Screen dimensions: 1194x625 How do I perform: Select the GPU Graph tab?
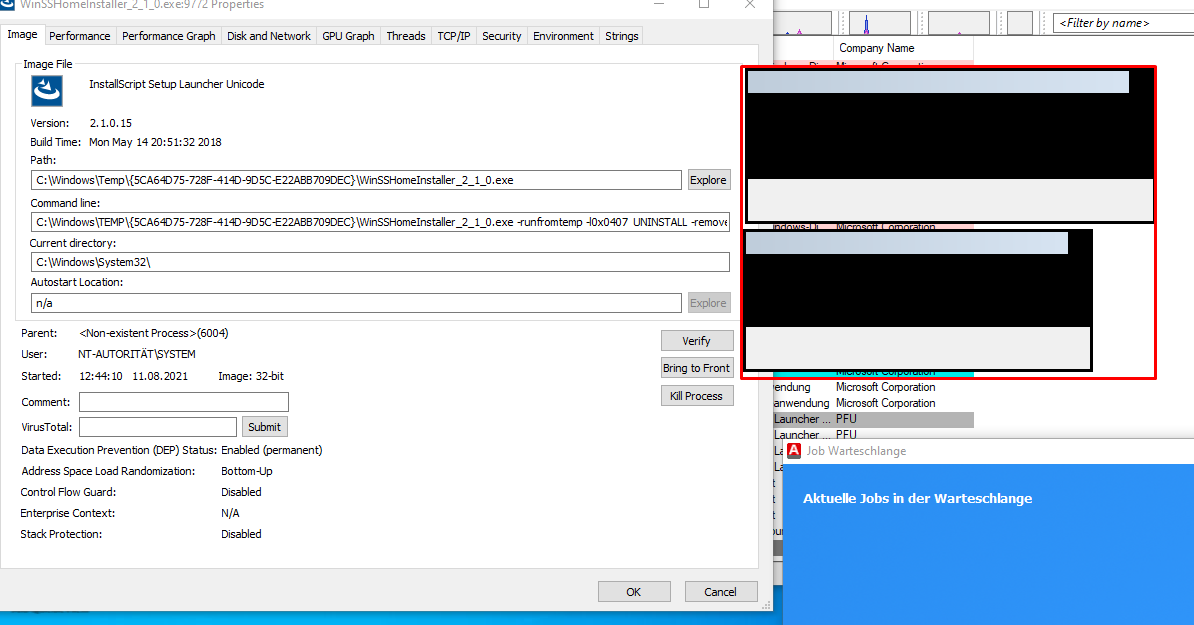348,36
